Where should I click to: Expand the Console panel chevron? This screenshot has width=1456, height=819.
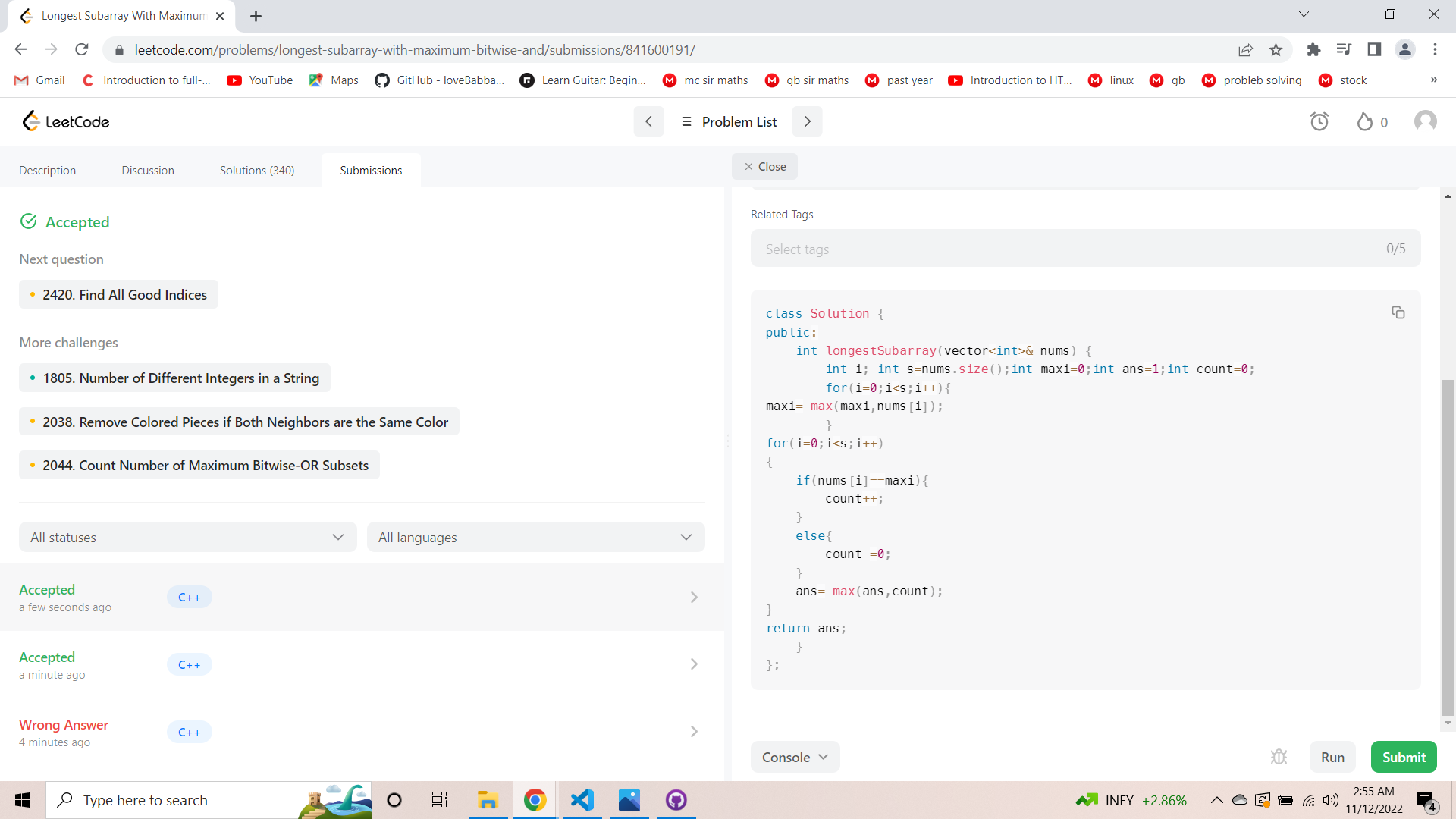click(824, 757)
